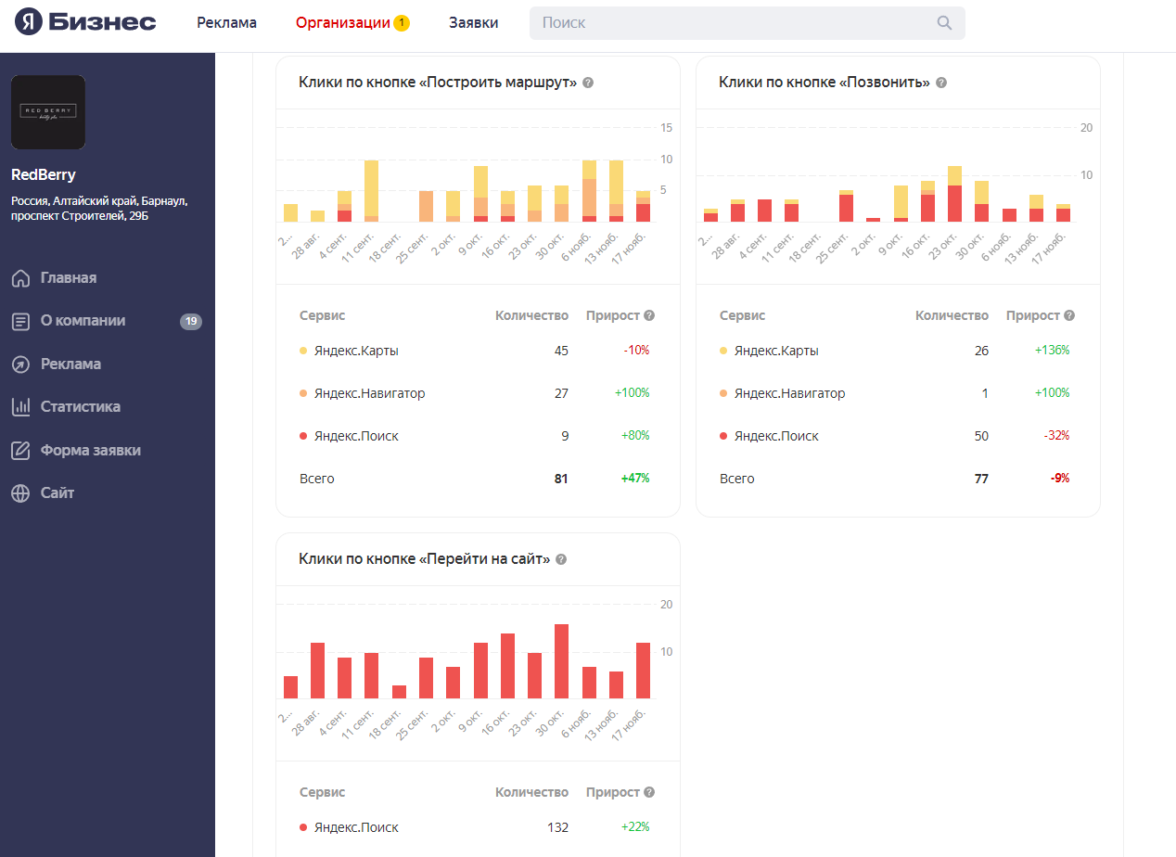Click the 30 окт. bar in site clicks chart
1176x857 pixels.
point(561,661)
